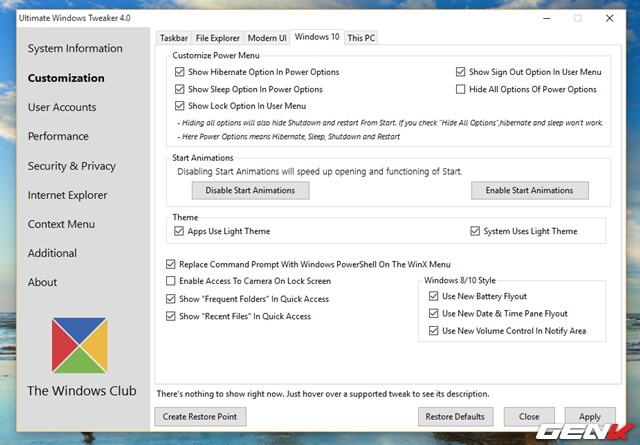640x445 pixels.
Task: Open Security & Privacy section
Action: (x=72, y=166)
